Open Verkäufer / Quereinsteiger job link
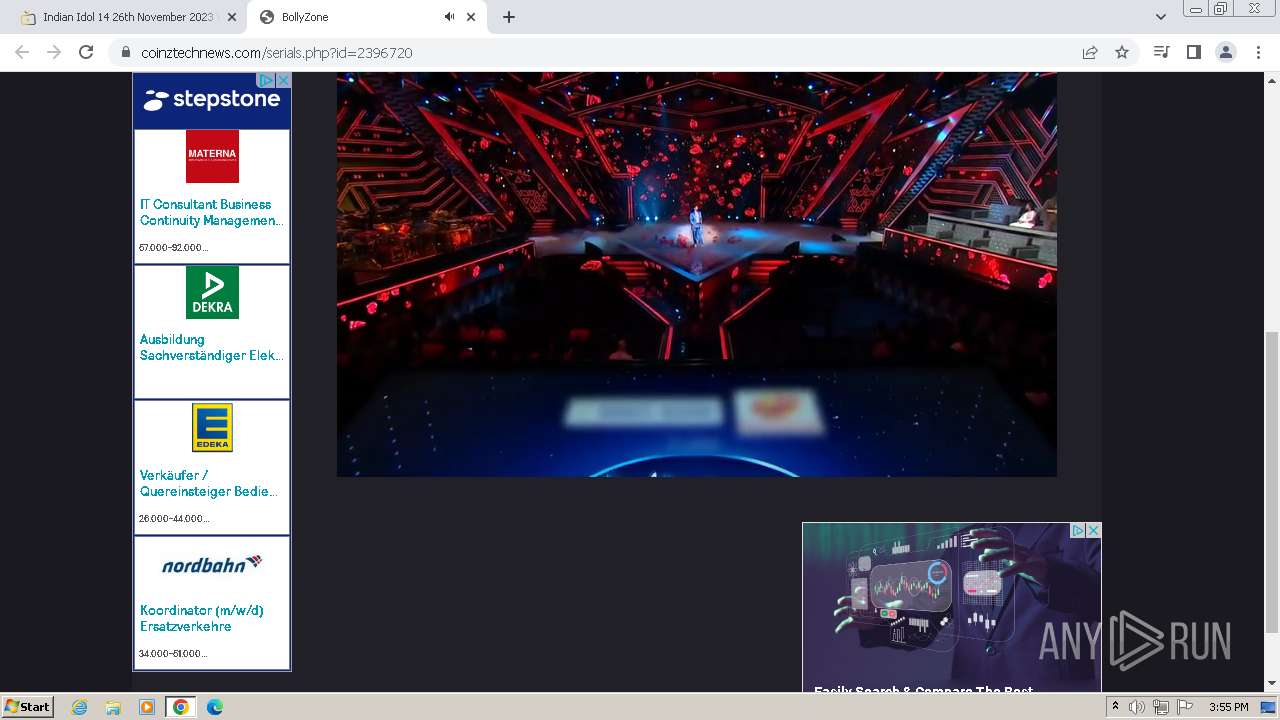 (208, 483)
